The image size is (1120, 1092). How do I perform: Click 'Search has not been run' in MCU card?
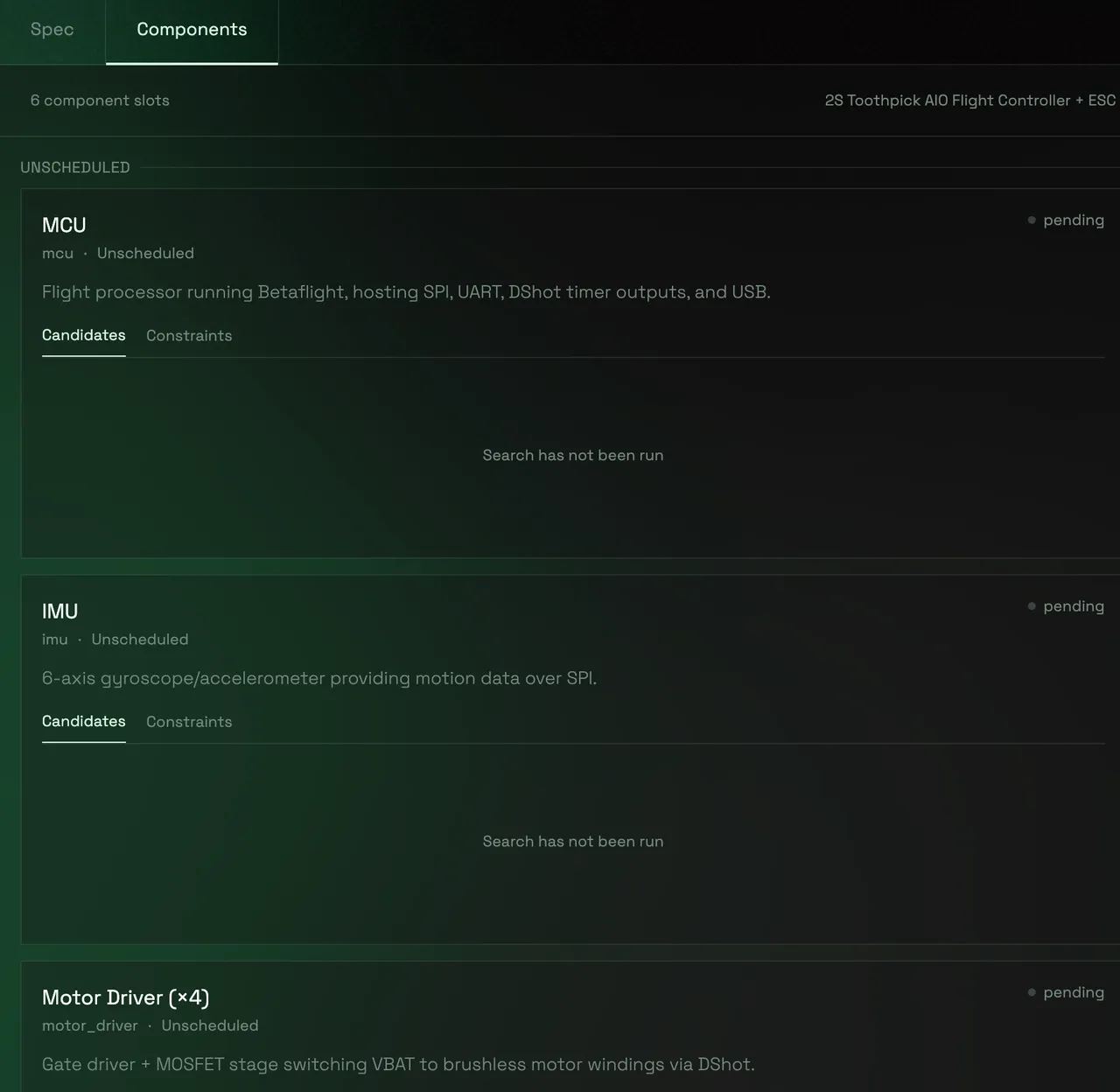tap(573, 455)
